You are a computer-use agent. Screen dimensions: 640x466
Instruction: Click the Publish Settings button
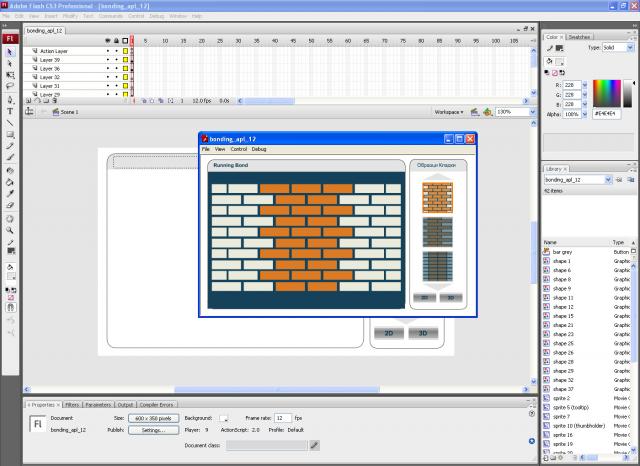pos(153,430)
